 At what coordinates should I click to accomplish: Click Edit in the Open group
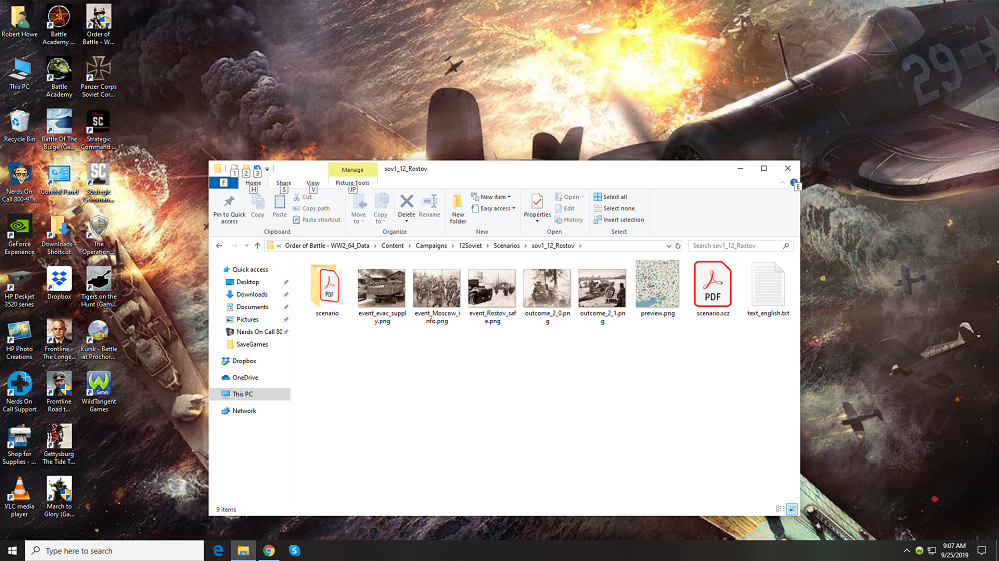(x=564, y=208)
